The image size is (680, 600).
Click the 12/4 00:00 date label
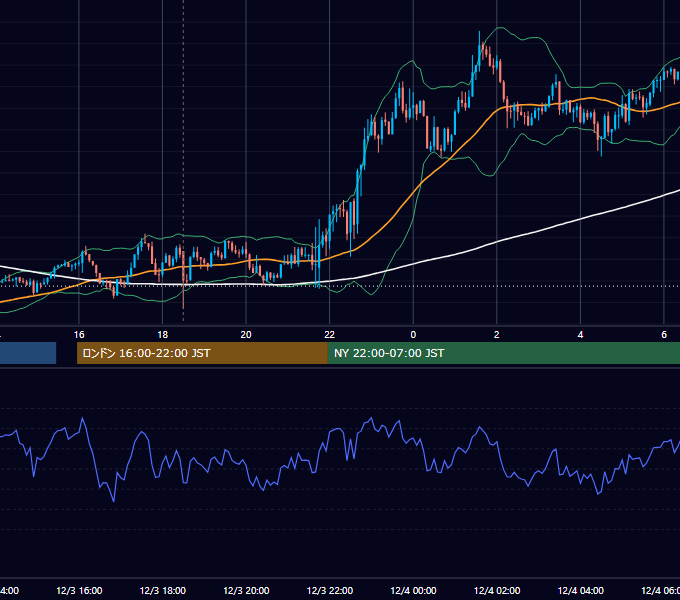tap(413, 590)
